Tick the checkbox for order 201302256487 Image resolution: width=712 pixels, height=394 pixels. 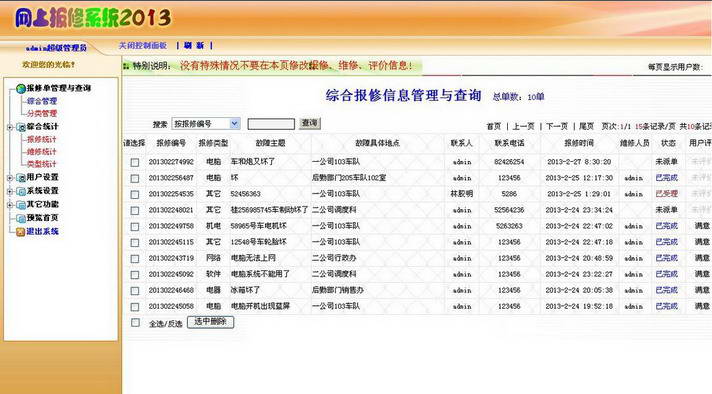pos(135,178)
